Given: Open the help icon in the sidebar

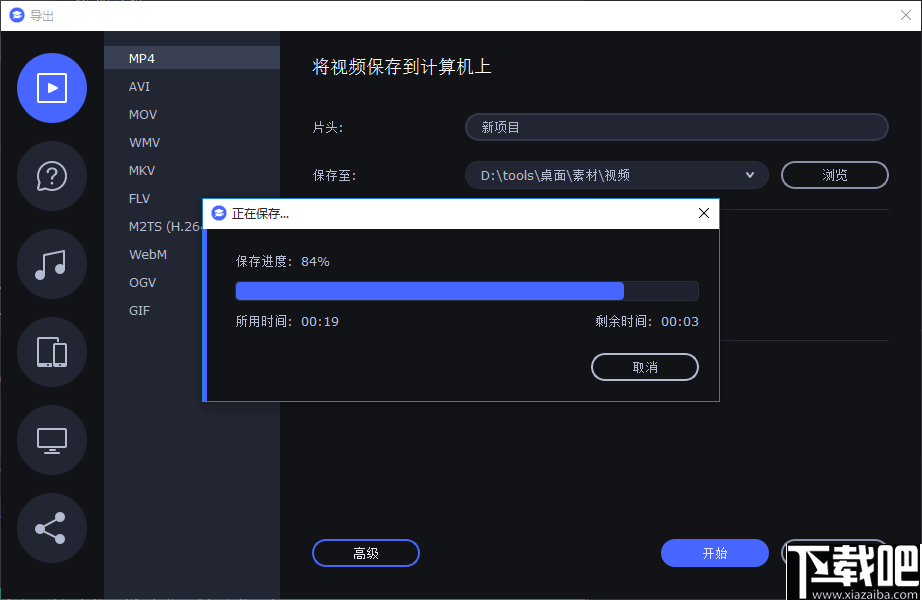Looking at the screenshot, I should pyautogui.click(x=52, y=176).
